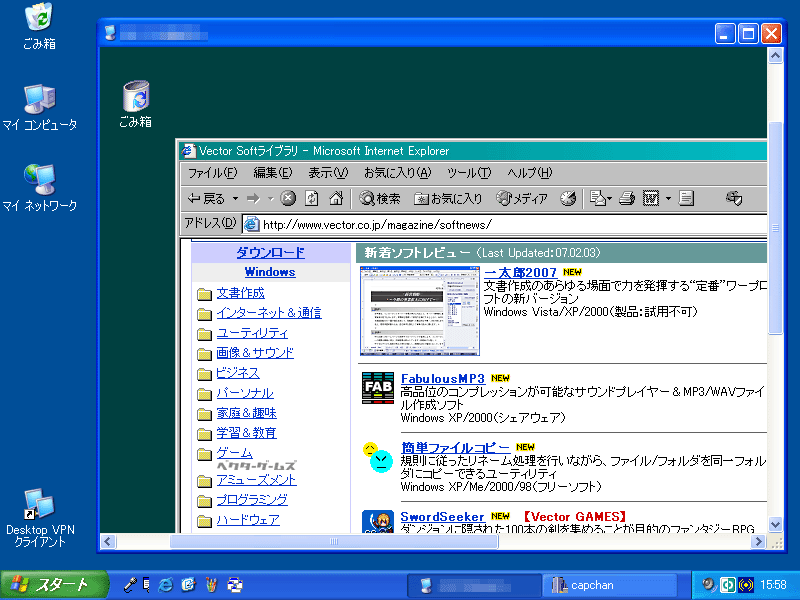
Task: Expand the Mail button dropdown arrow
Action: coord(609,198)
